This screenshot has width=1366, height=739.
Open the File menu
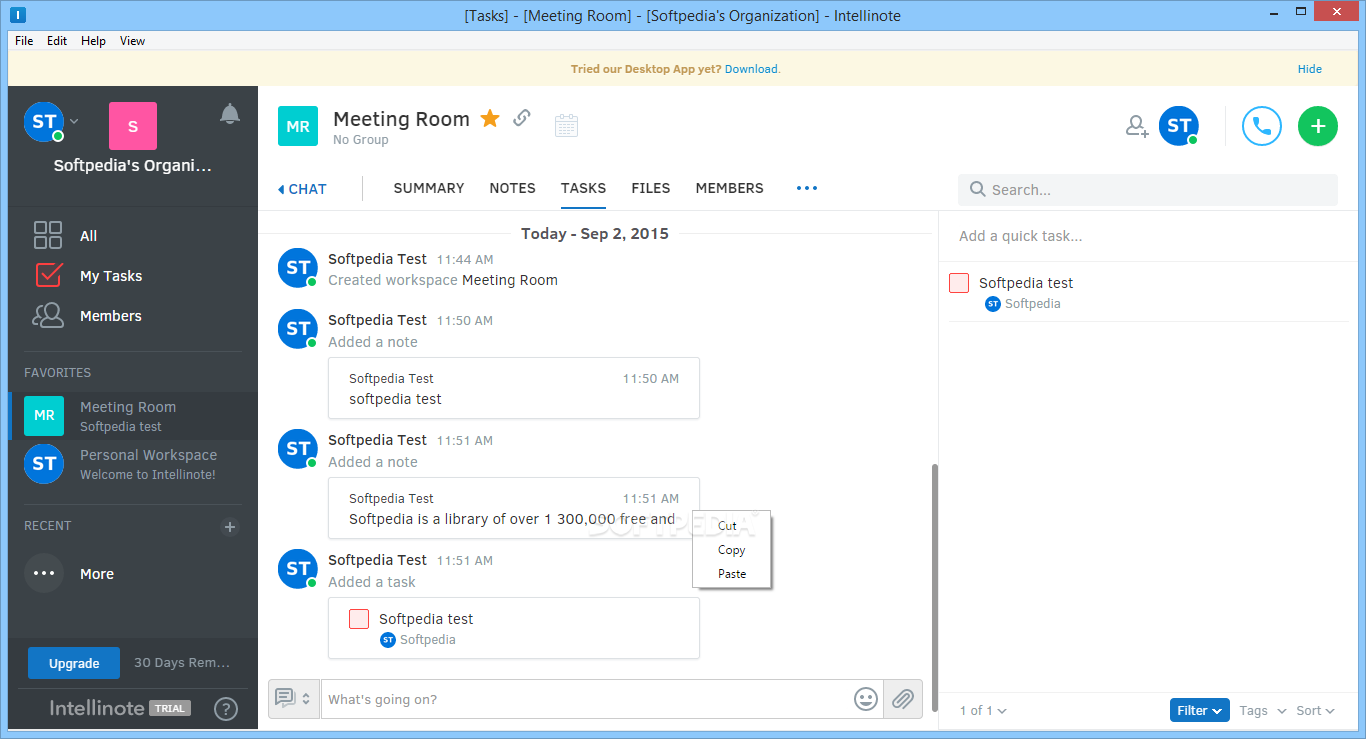click(x=24, y=41)
